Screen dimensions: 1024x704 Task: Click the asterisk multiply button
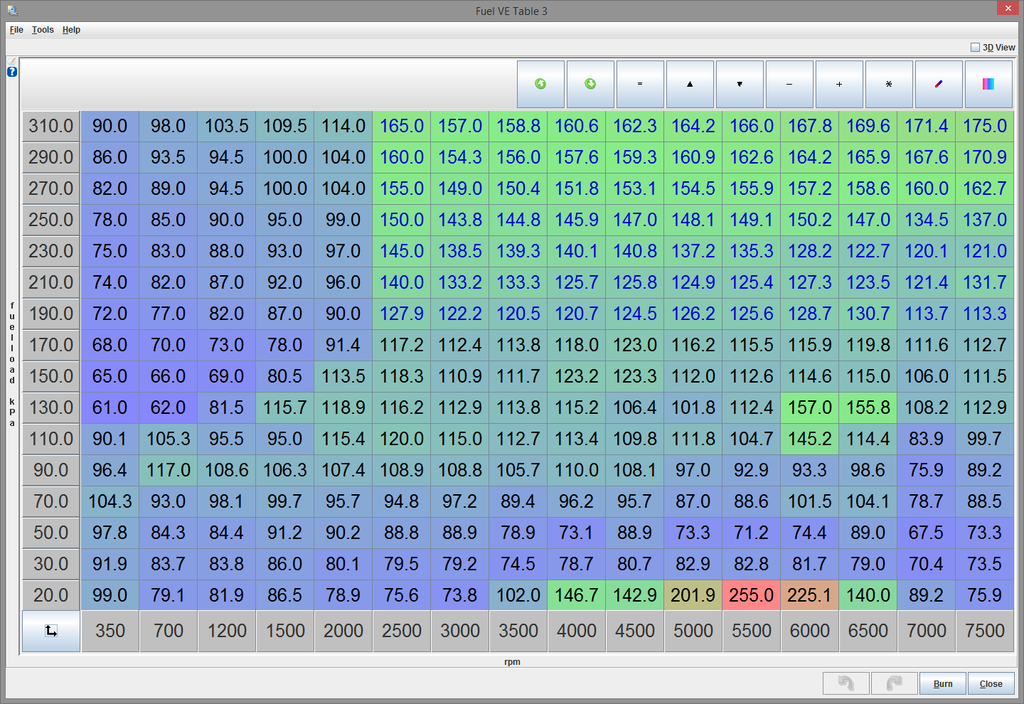pyautogui.click(x=889, y=84)
